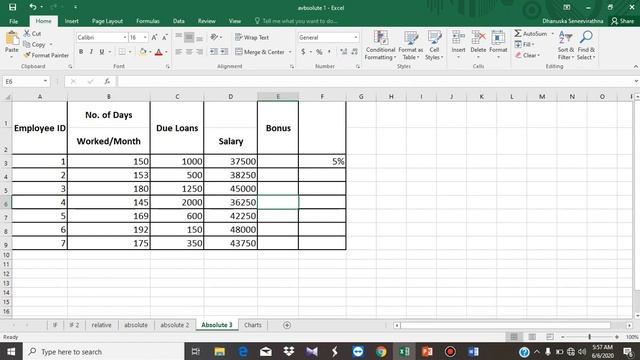Switch to the Formulas tab
640x360 pixels.
[x=148, y=21]
